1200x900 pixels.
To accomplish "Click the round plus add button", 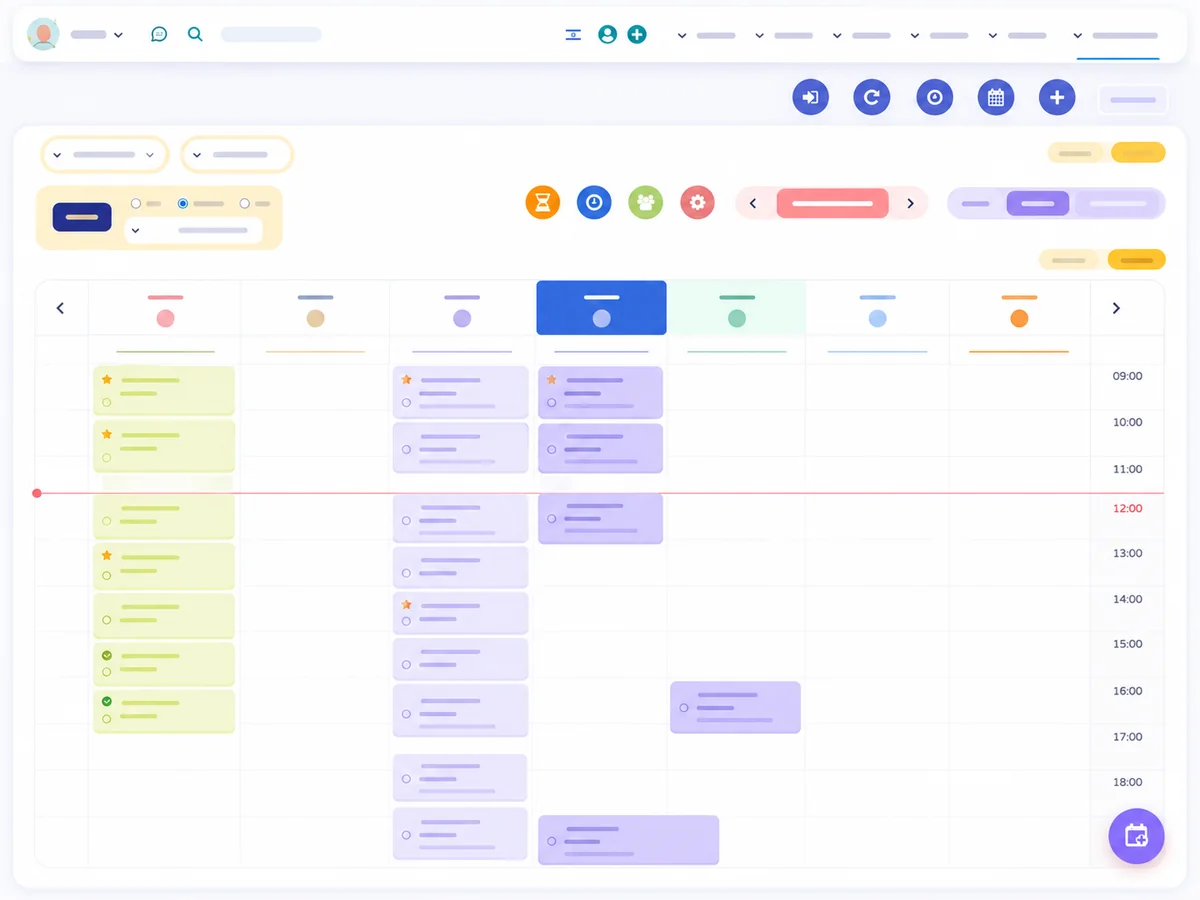I will (x=1057, y=97).
